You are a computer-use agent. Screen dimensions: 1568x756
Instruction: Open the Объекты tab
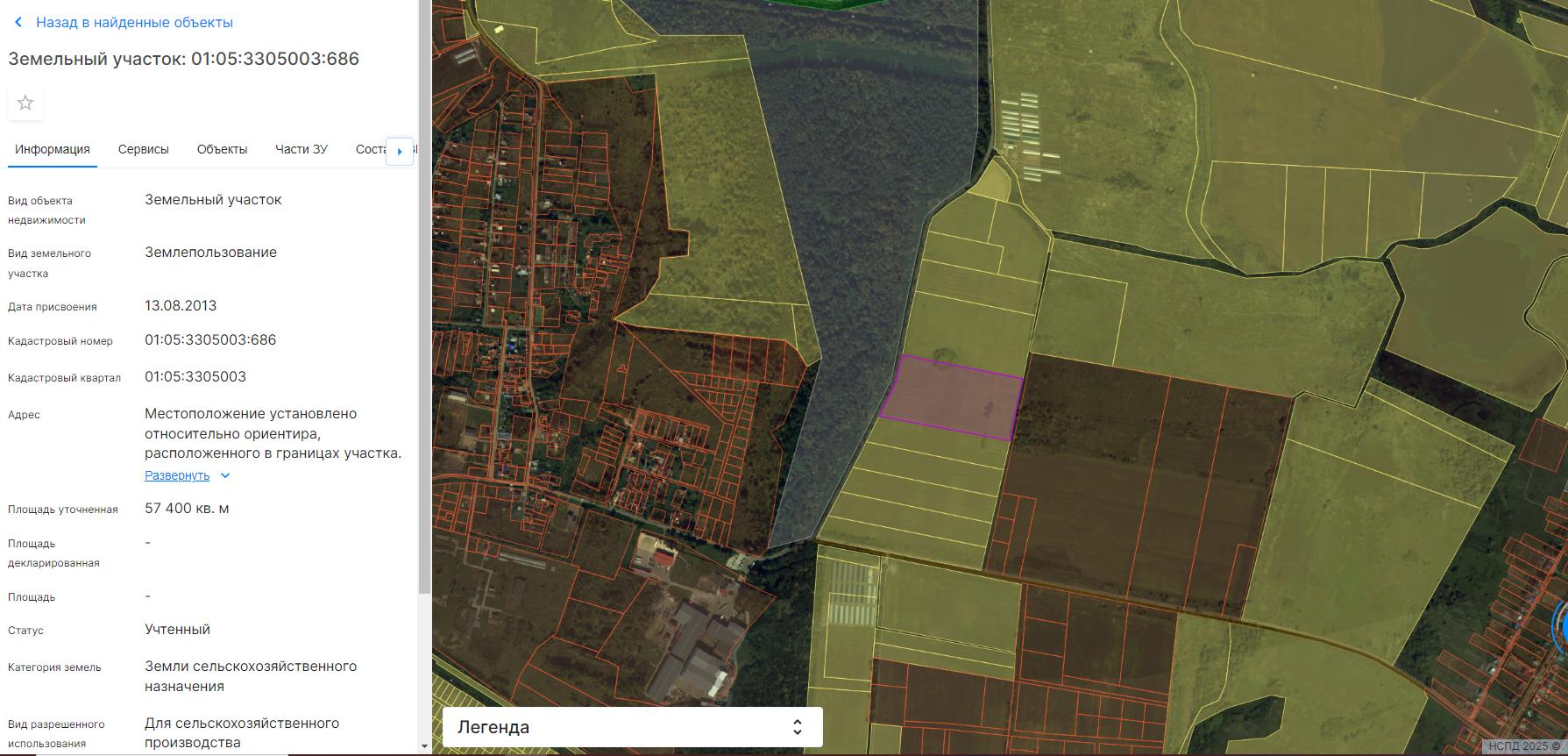(x=222, y=149)
